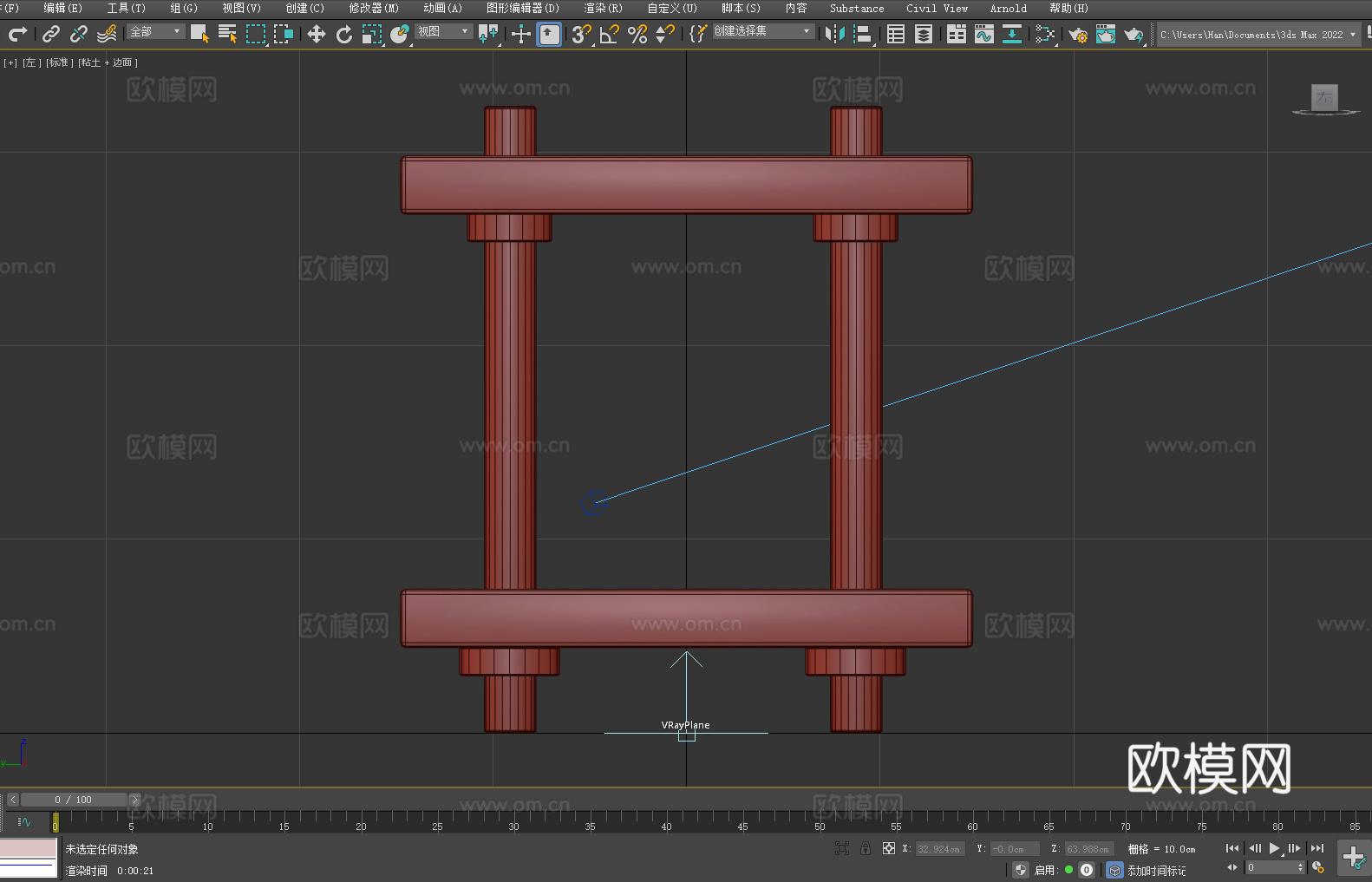This screenshot has height=882, width=1372.
Task: Click viewport [标准] shading preset label
Action: [x=59, y=62]
